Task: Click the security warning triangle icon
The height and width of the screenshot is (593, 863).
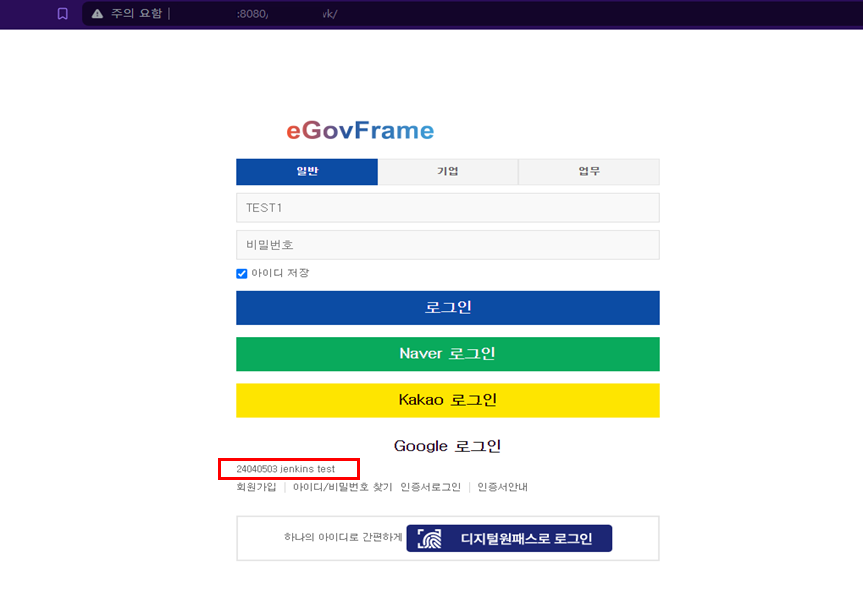Action: pos(97,14)
